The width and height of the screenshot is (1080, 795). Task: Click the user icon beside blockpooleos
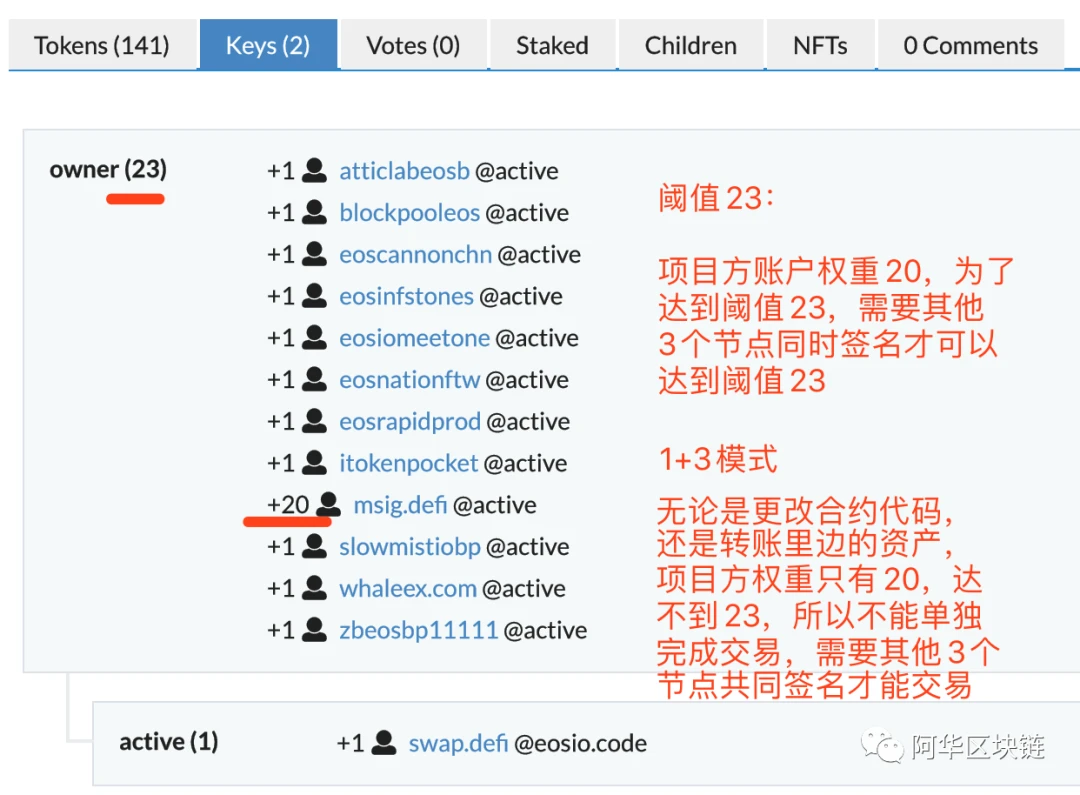tap(315, 211)
